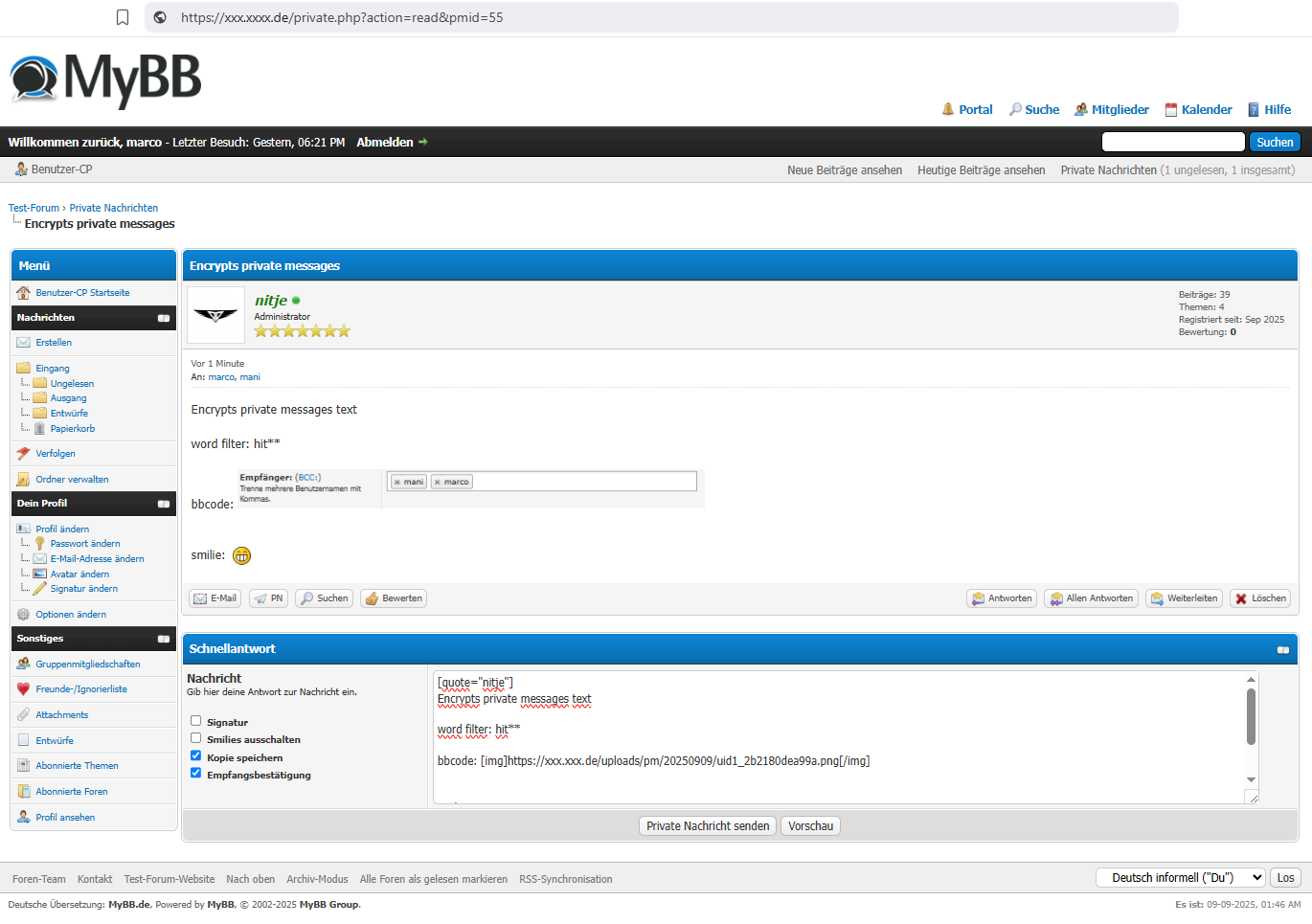Open the language dropdown Deutsch informell
Screen dimensions: 1312x924
[x=1181, y=878]
